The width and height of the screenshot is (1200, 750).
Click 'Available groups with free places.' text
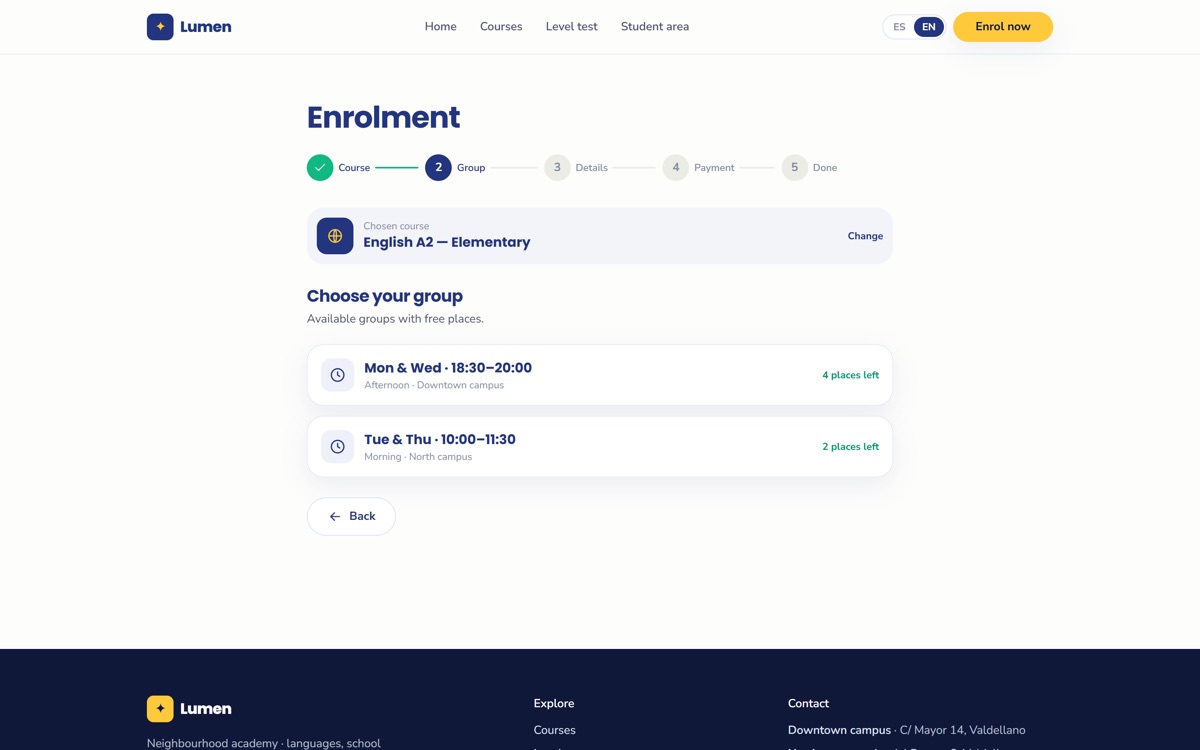point(395,319)
